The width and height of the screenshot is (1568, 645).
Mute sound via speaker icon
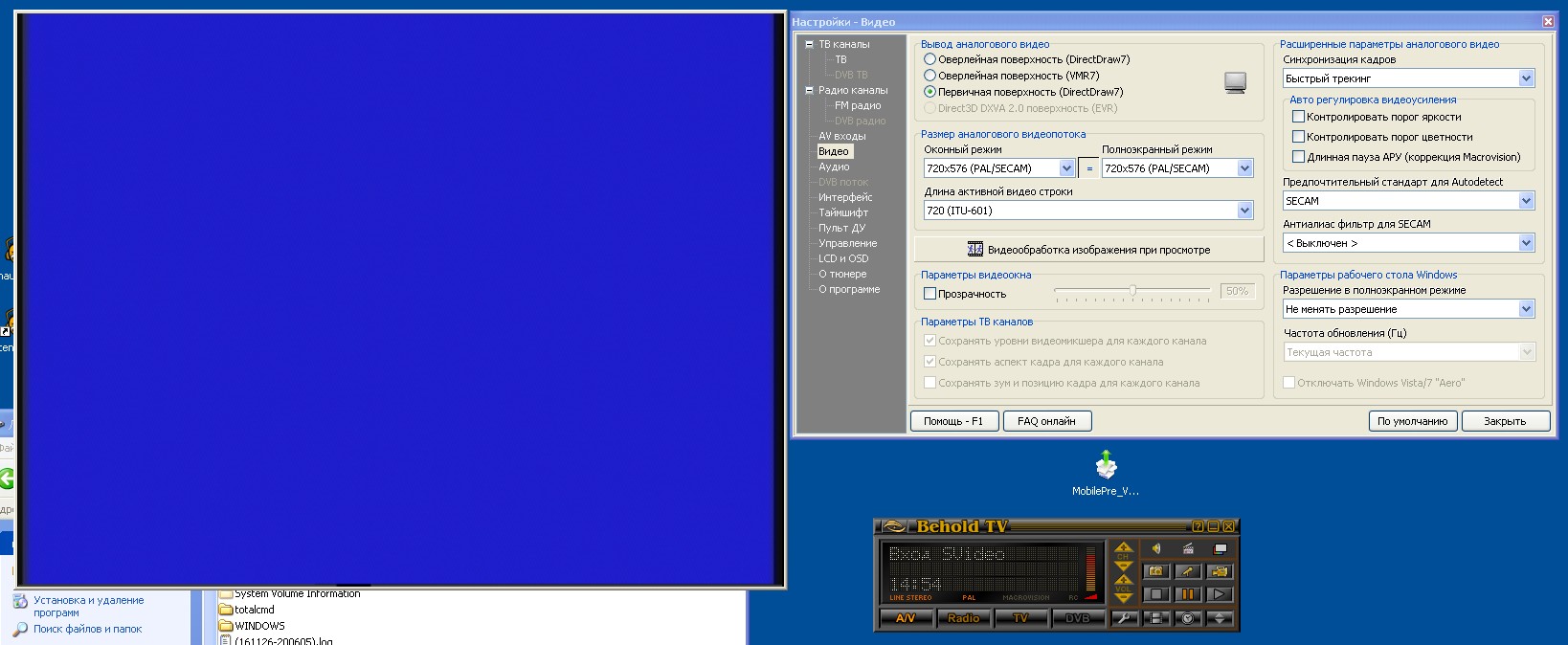point(1156,548)
